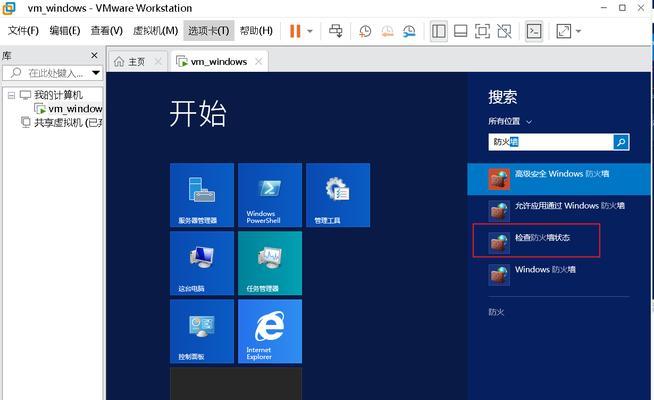Click the pause virtual machine icon
The width and height of the screenshot is (654, 400).
tap(295, 31)
